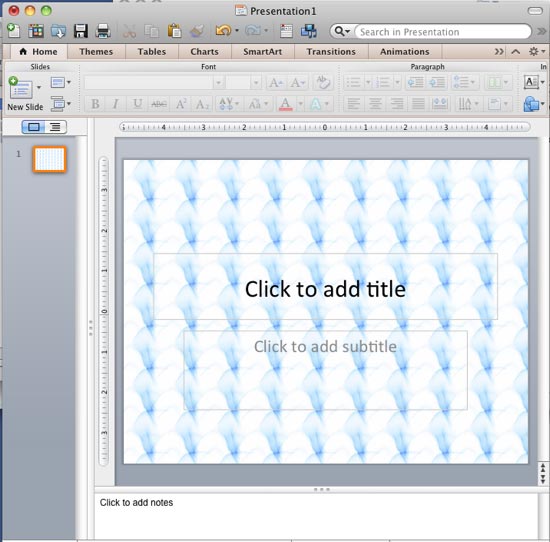Viewport: 550px width, 542px height.
Task: Open the slide Layout dropdown
Action: click(61, 83)
